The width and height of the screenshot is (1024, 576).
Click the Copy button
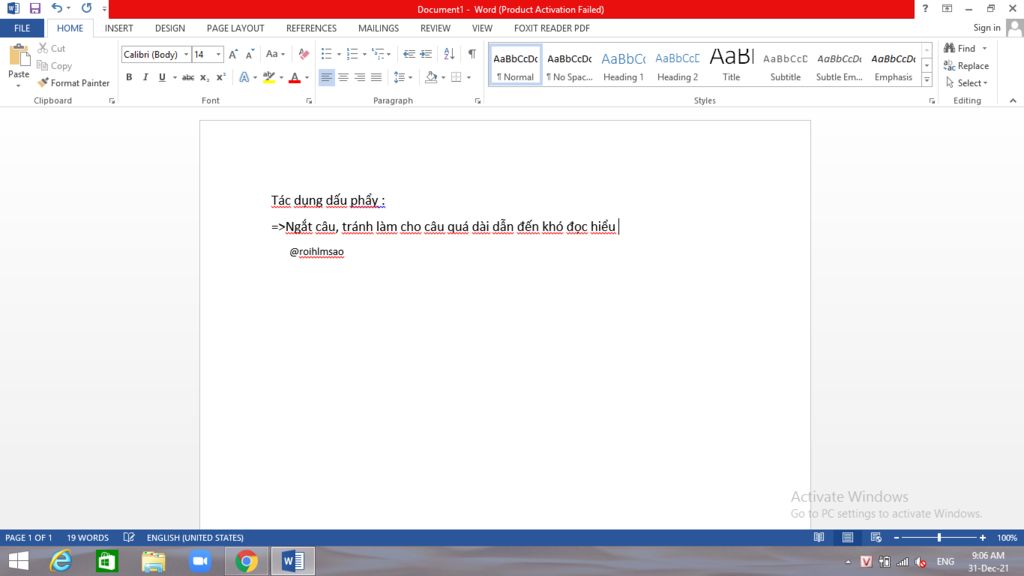[54, 65]
